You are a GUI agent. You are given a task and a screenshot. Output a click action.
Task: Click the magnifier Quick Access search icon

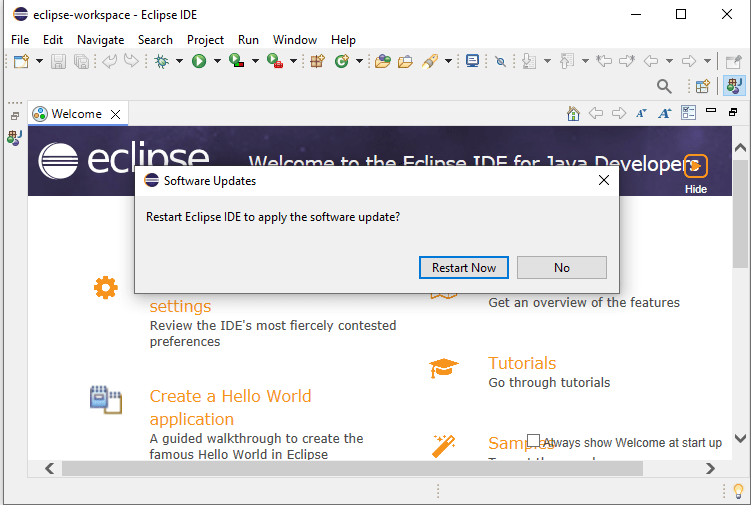[664, 86]
